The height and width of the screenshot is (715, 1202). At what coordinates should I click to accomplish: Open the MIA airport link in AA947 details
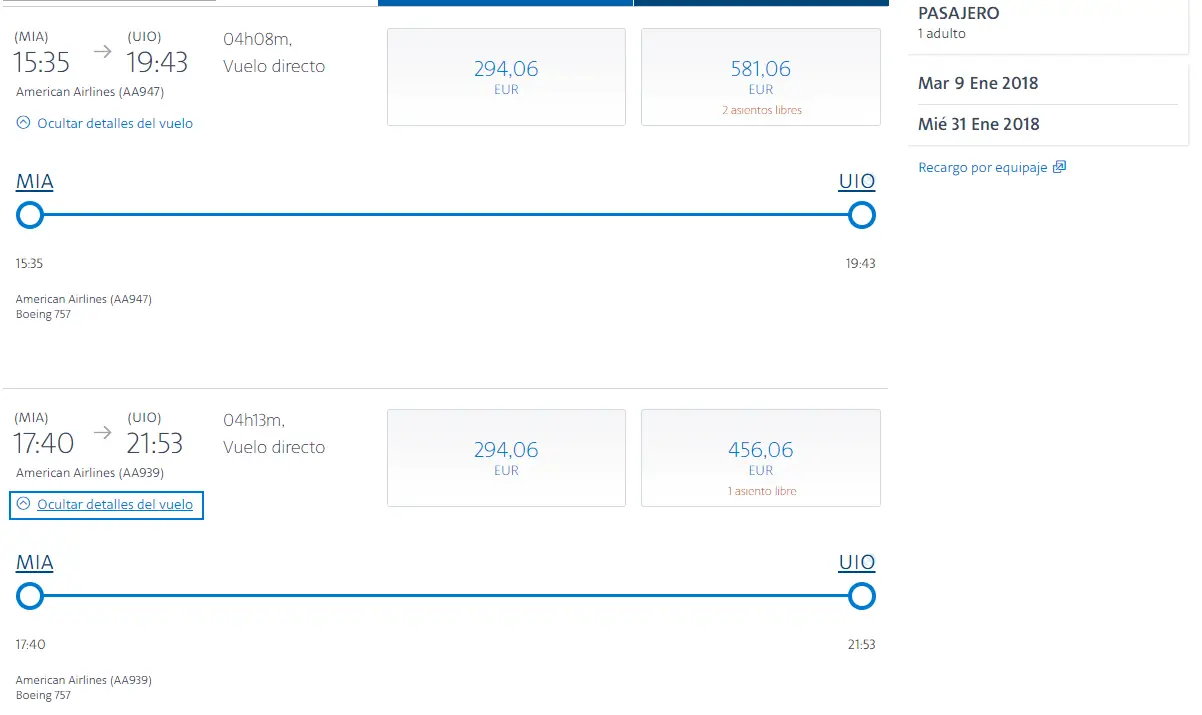coord(34,182)
